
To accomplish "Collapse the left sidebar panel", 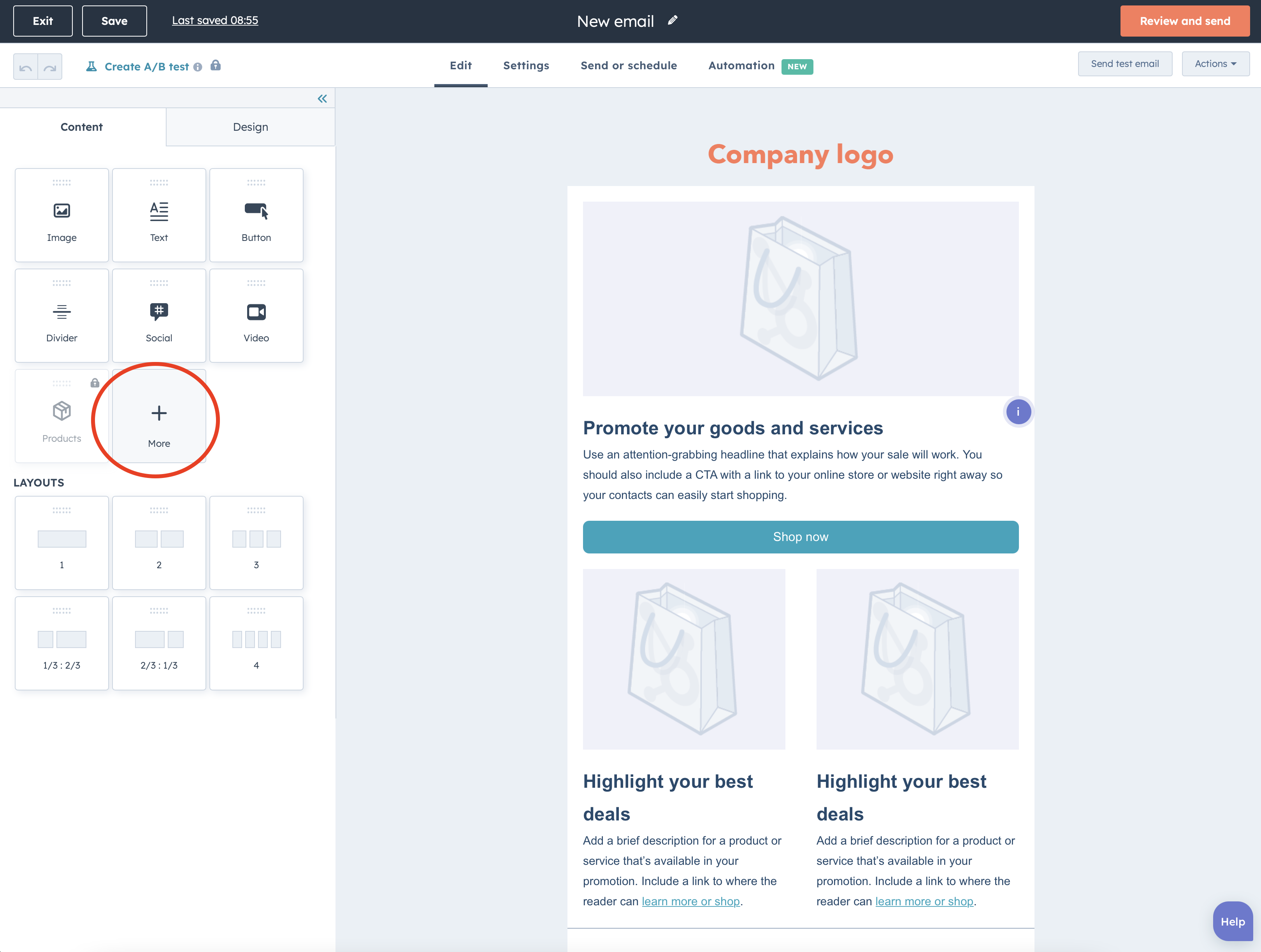I will tap(322, 98).
